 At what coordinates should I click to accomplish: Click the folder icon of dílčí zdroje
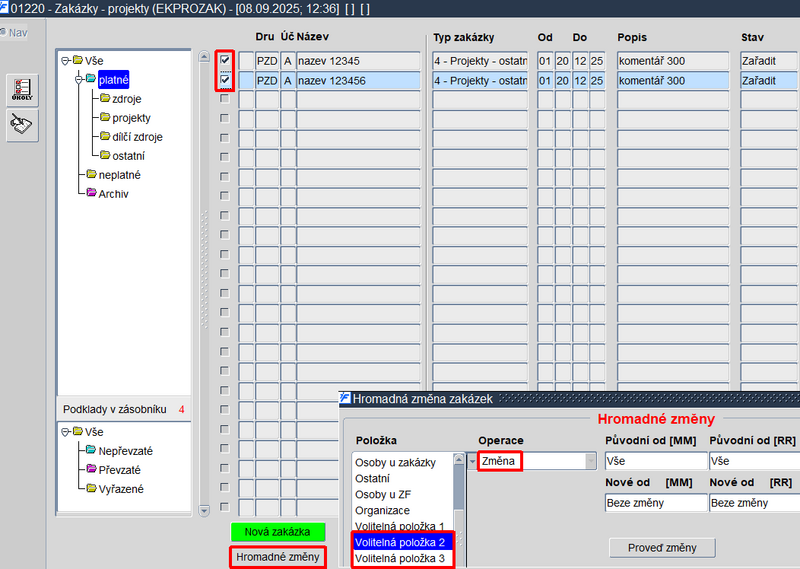(x=105, y=136)
